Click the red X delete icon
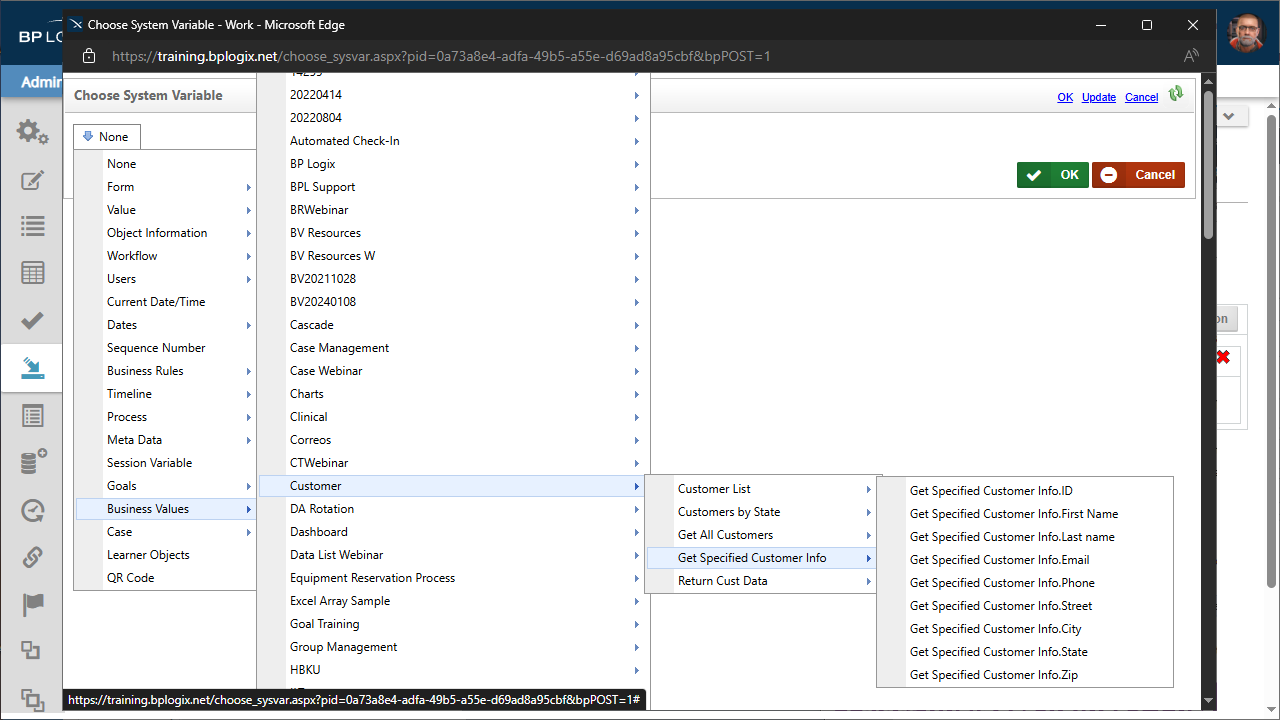 tap(1223, 357)
